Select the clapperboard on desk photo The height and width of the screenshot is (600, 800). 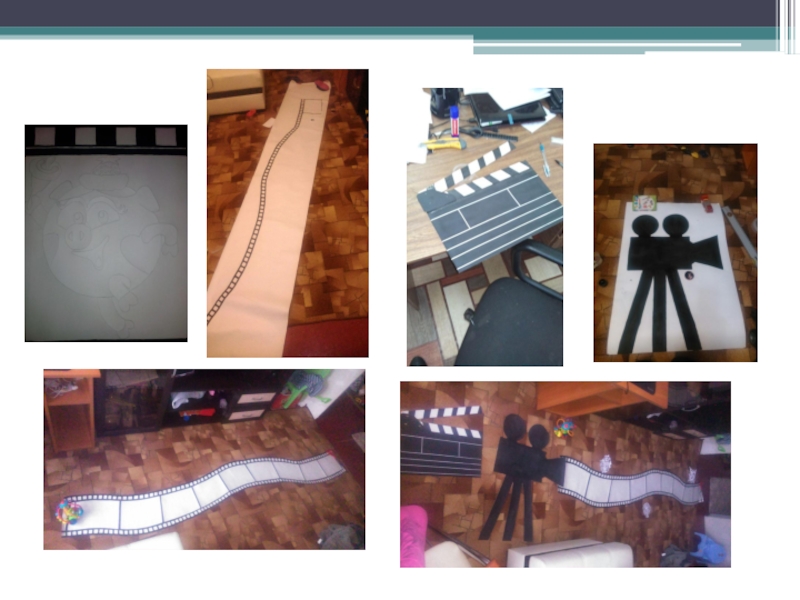pyautogui.click(x=485, y=227)
